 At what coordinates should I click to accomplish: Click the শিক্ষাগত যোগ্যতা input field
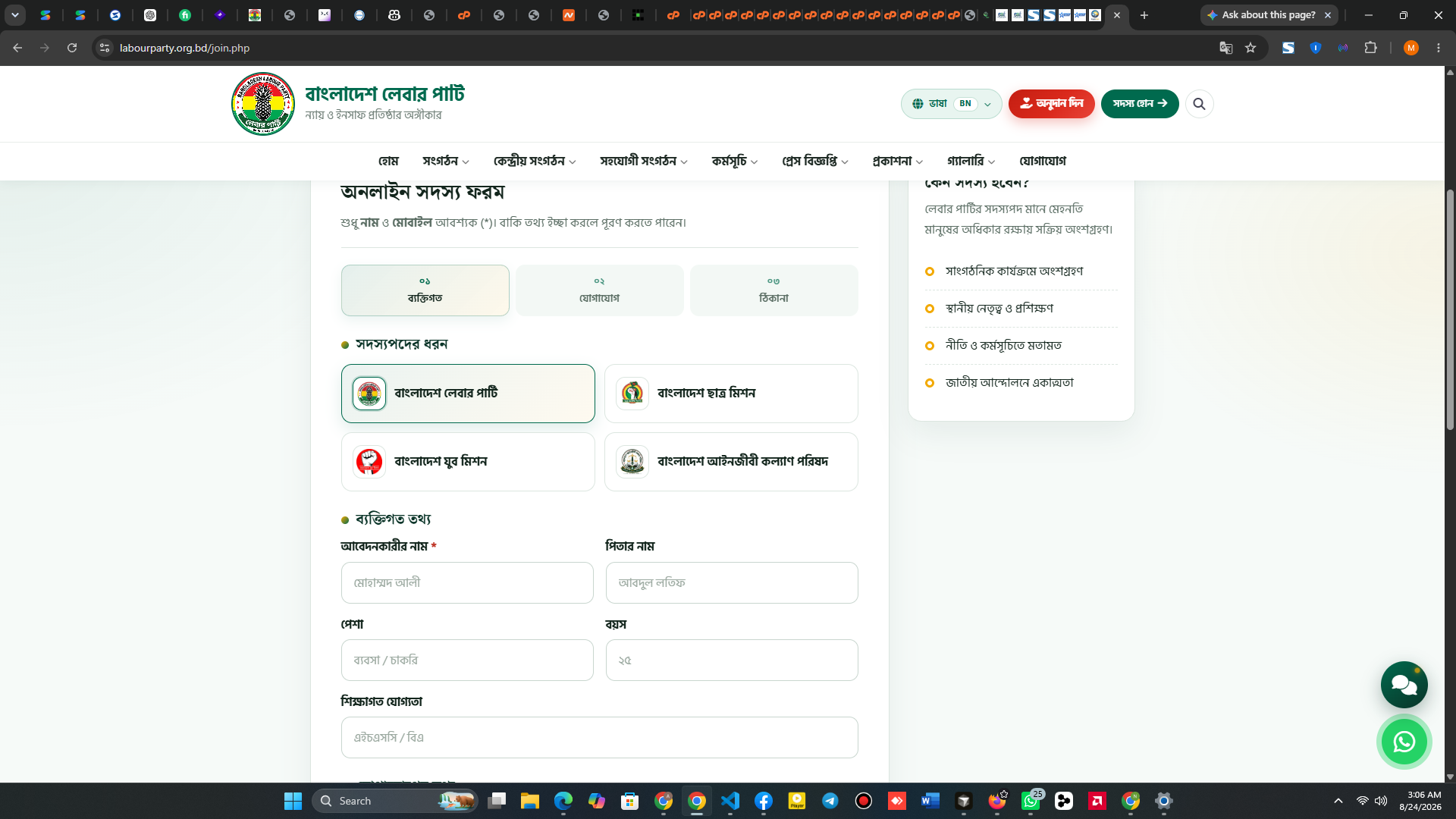599,738
